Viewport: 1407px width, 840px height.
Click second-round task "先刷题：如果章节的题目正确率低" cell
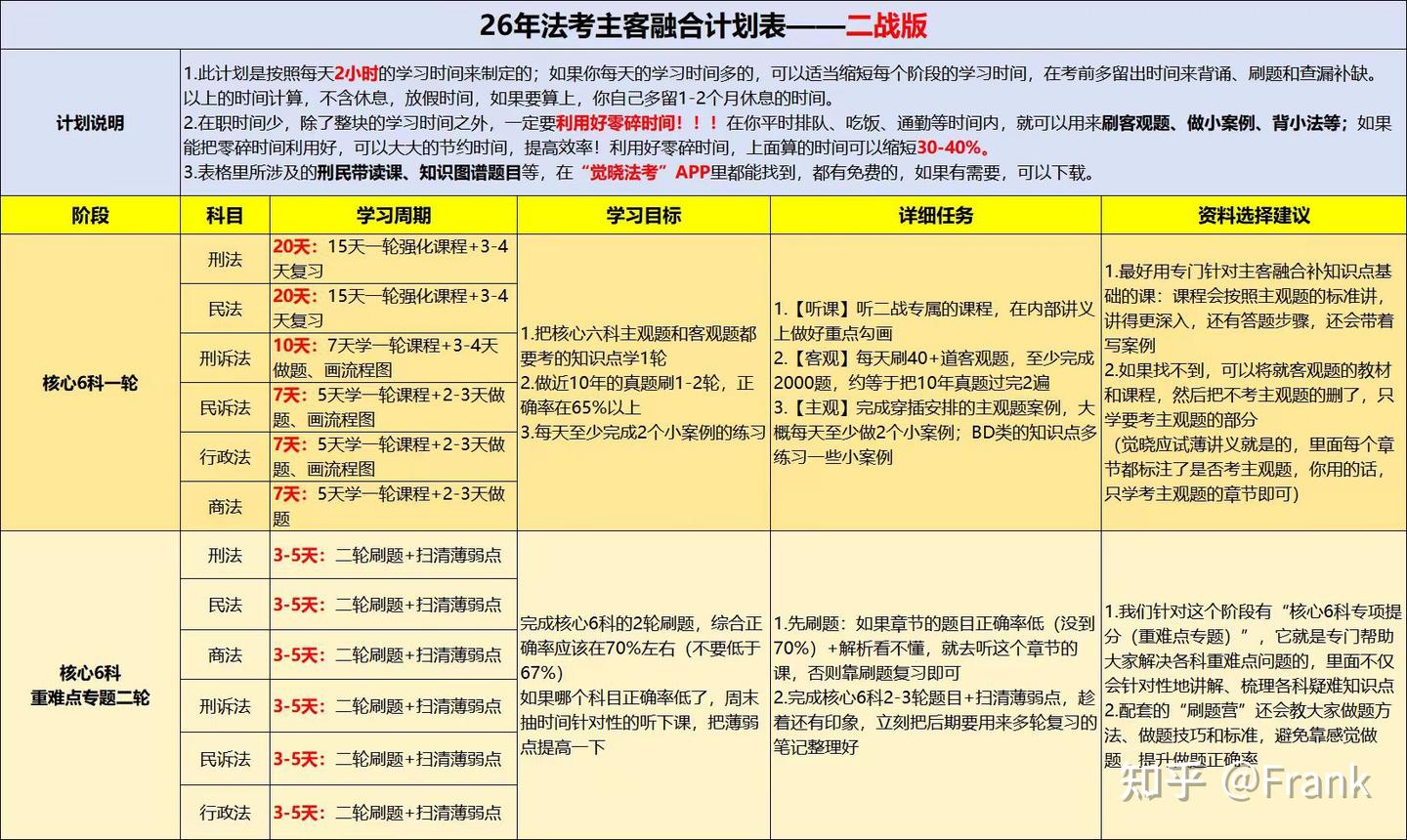point(935,685)
